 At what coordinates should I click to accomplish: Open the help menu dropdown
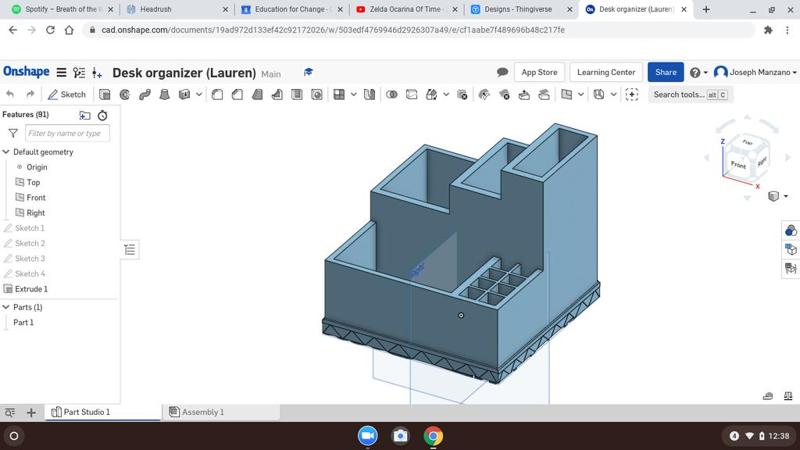point(698,72)
